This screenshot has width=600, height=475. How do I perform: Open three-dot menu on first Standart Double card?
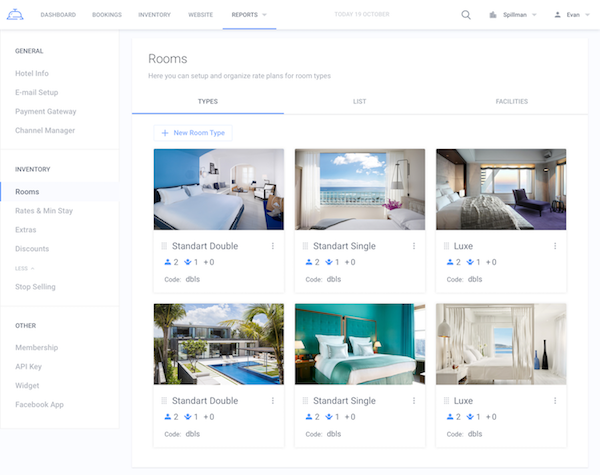tap(273, 246)
